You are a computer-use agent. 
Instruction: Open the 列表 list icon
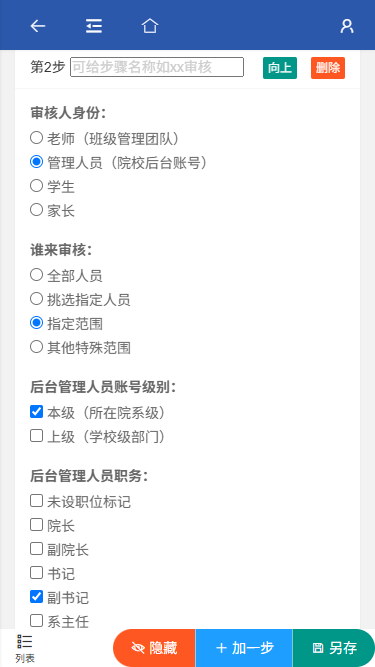(x=25, y=648)
